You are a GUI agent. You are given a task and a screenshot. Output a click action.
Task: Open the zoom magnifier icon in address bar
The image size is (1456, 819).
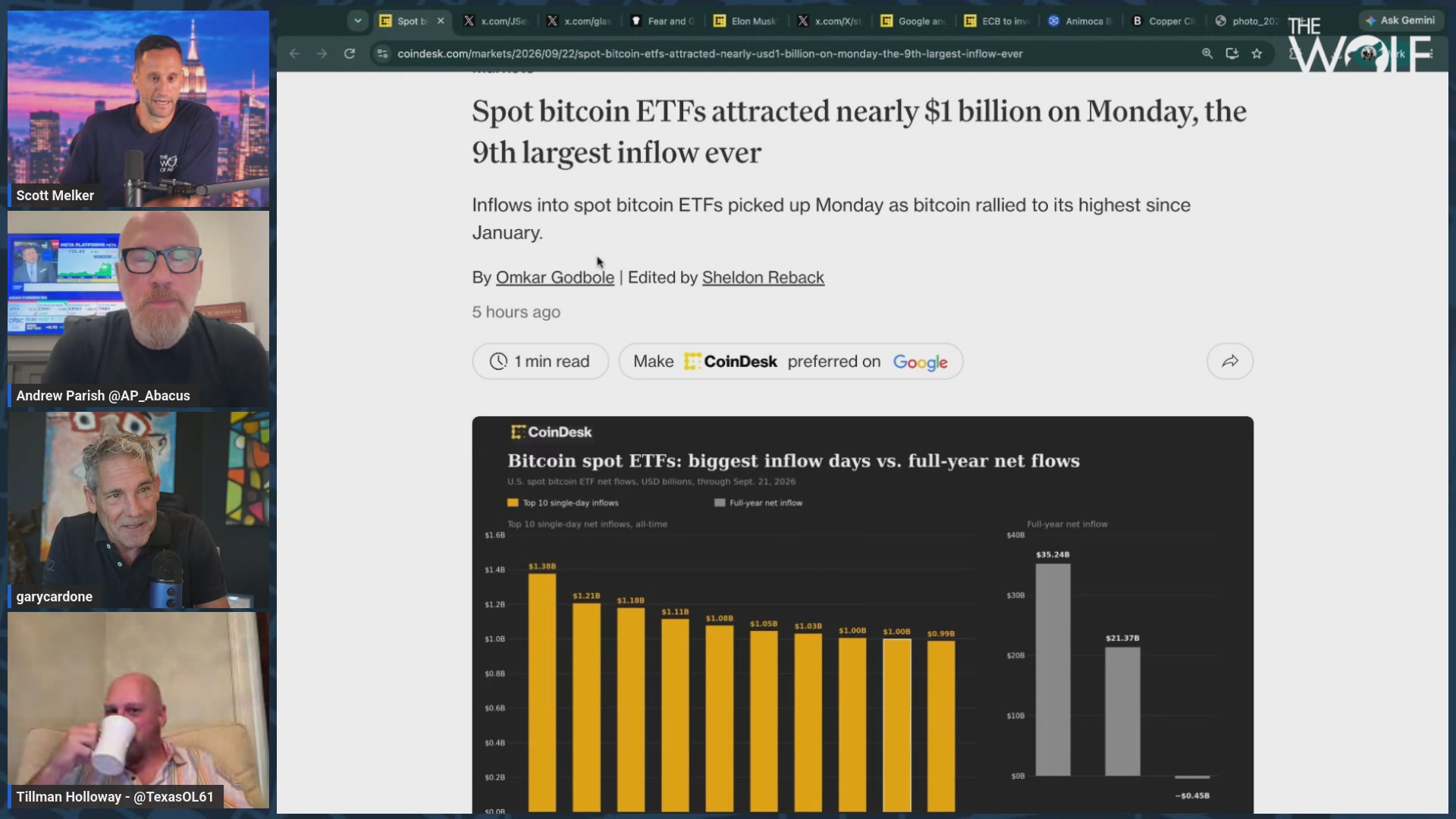(x=1207, y=54)
